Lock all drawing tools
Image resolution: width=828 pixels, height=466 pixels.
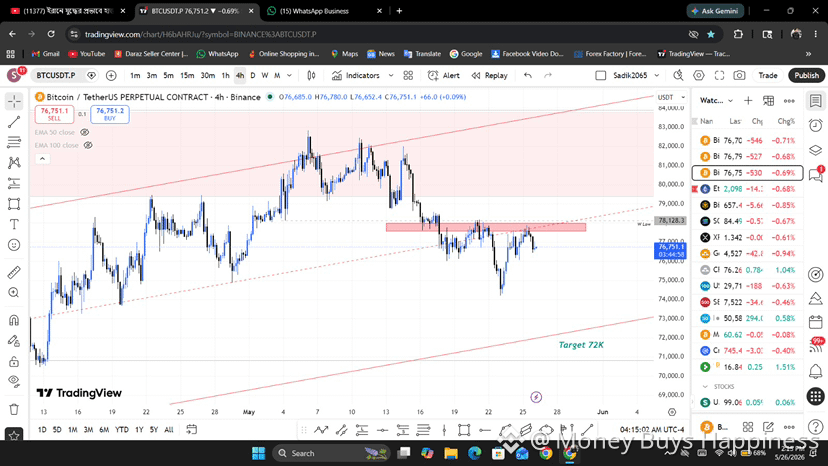14,361
